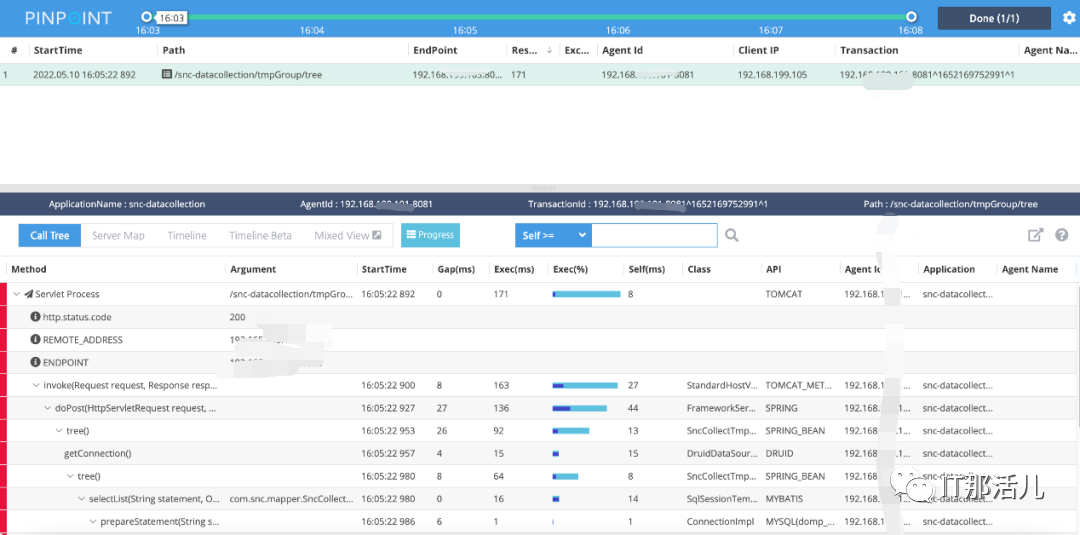The width and height of the screenshot is (1080, 535).
Task: Click the info icon beside http.status.code
Action: [x=35, y=317]
